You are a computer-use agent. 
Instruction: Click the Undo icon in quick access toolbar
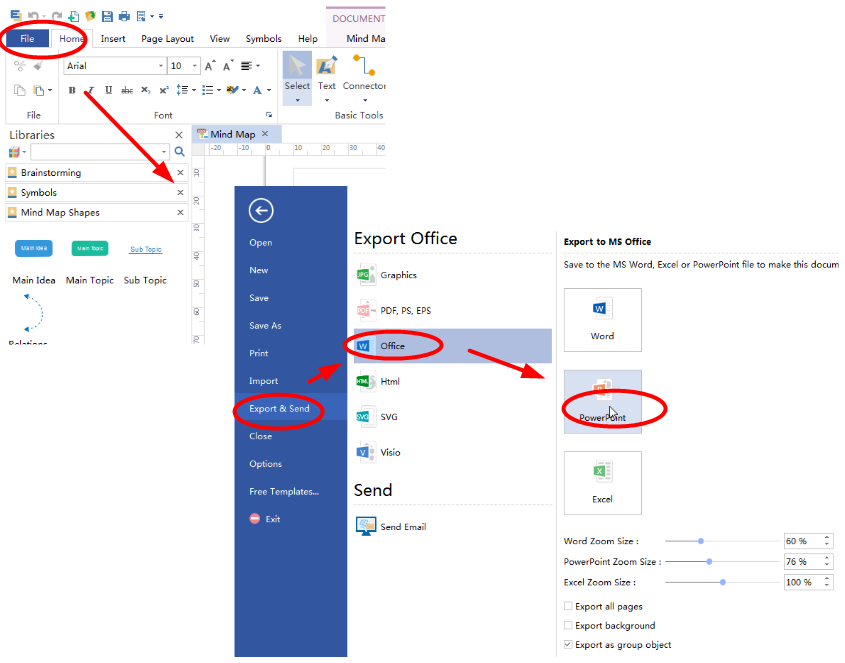pos(34,16)
